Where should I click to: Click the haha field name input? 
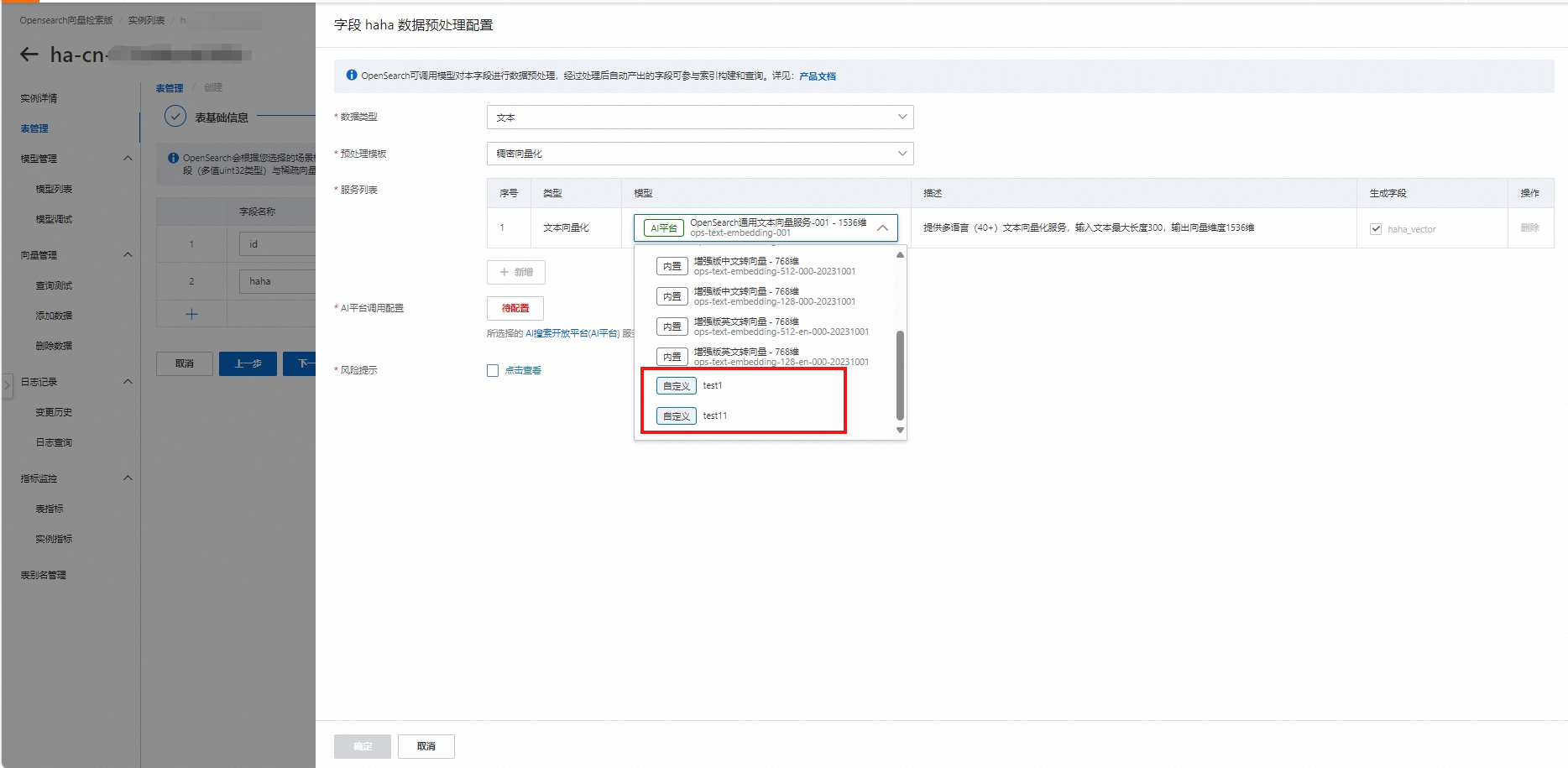tap(277, 281)
